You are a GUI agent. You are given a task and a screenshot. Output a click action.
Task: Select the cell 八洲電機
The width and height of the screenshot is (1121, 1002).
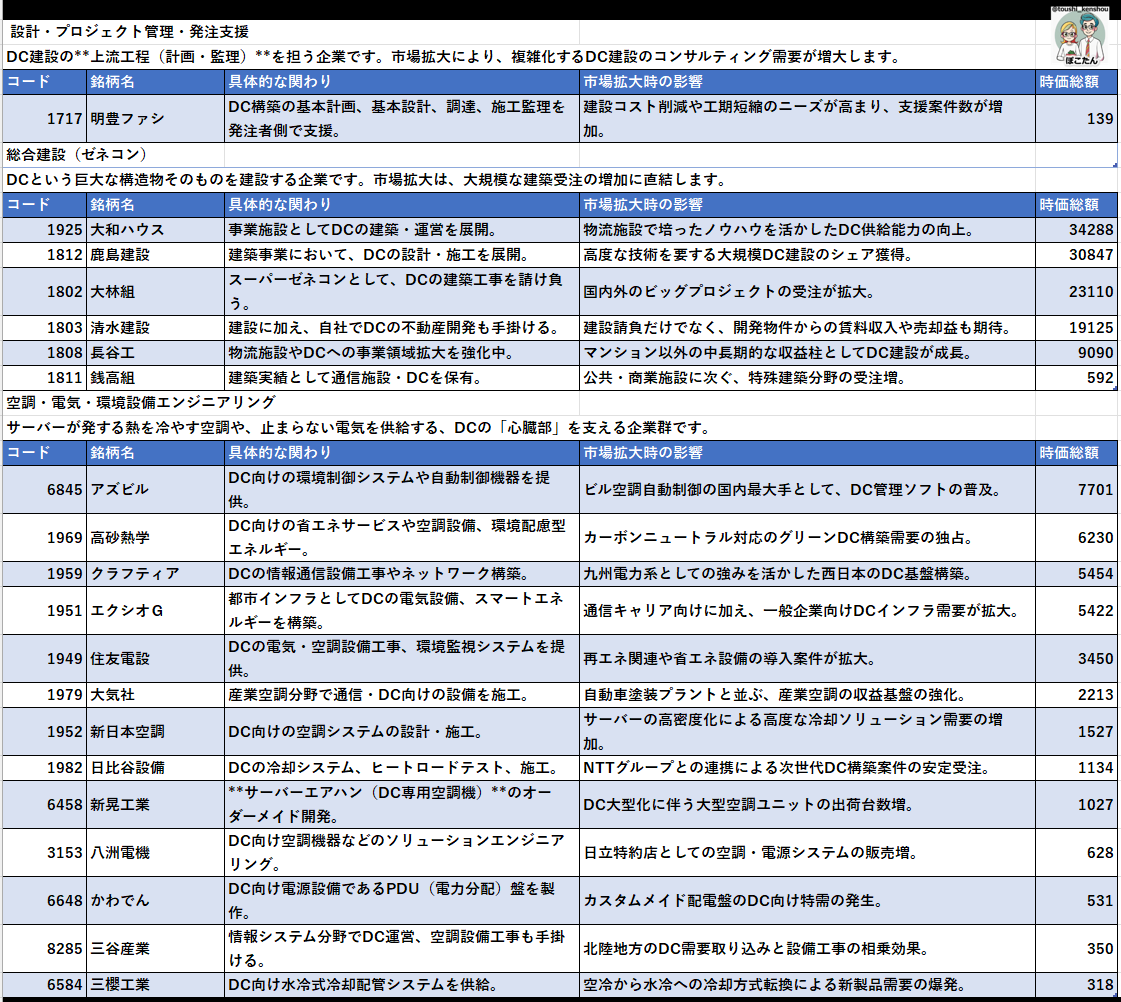[155, 853]
